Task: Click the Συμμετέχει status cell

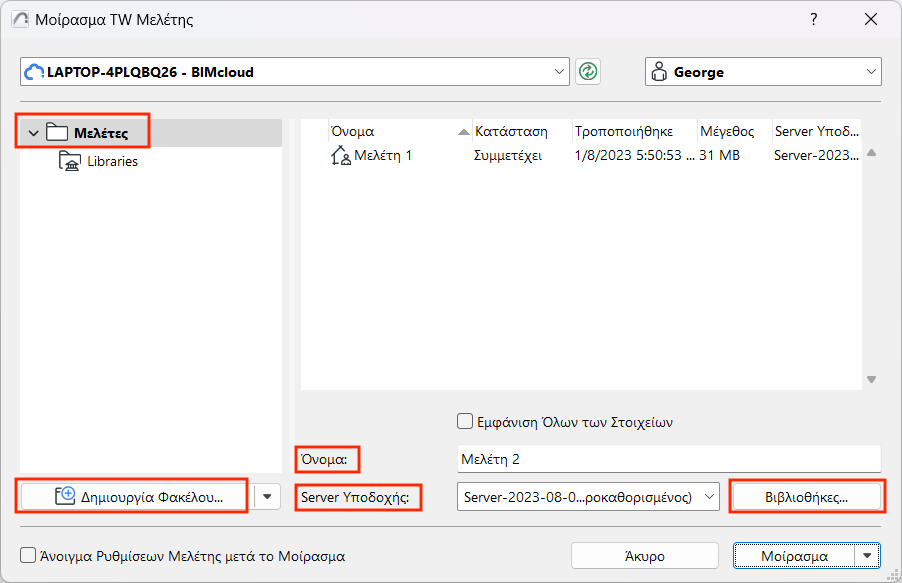Action: coord(507,155)
